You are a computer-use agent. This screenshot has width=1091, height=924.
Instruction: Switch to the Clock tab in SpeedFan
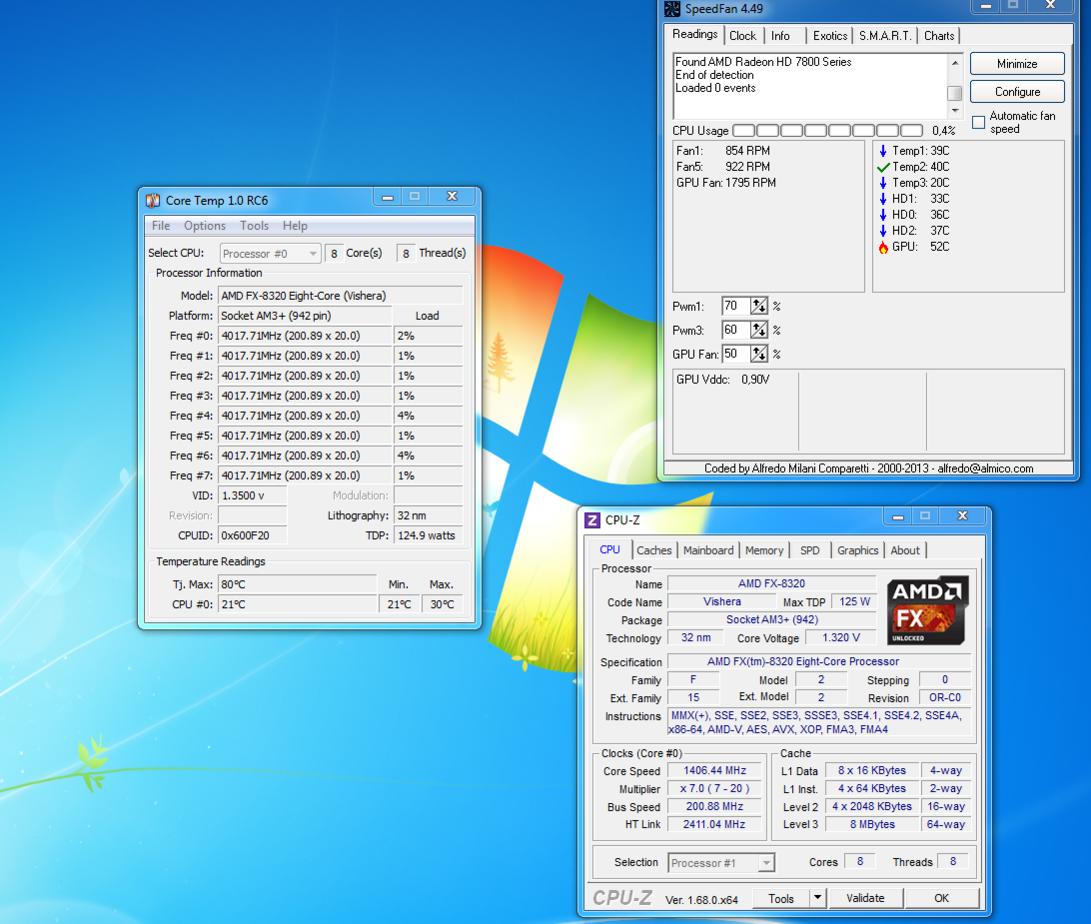pos(742,35)
